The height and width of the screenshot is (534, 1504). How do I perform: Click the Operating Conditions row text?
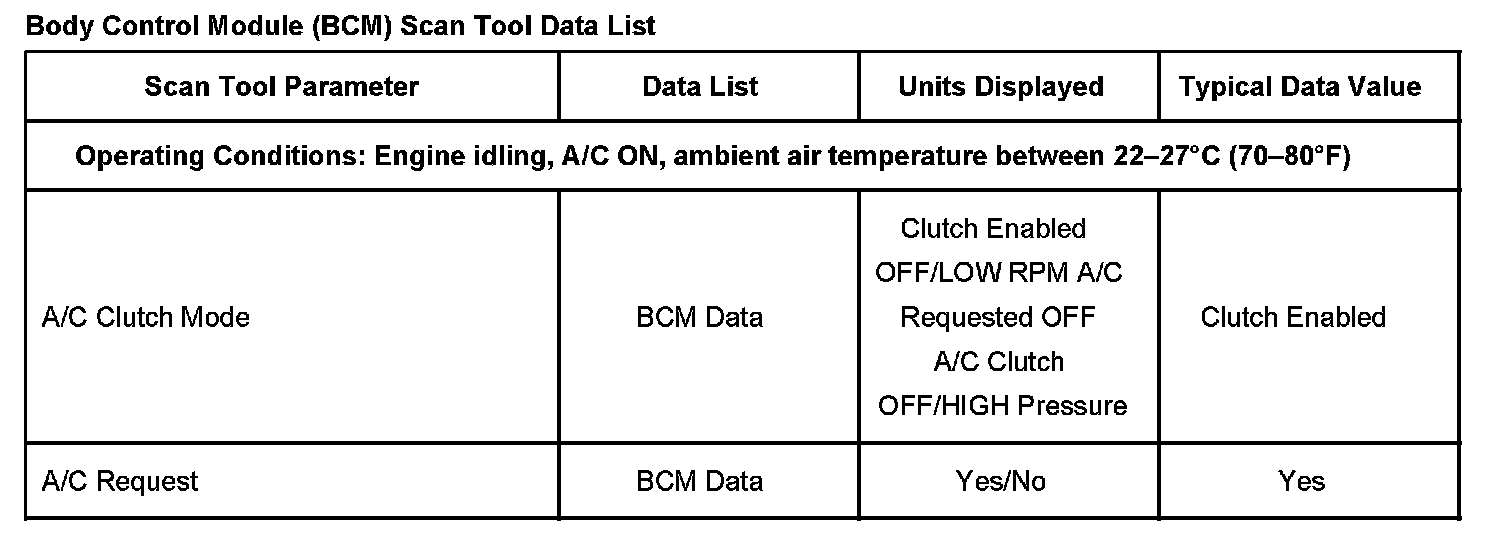tap(712, 157)
